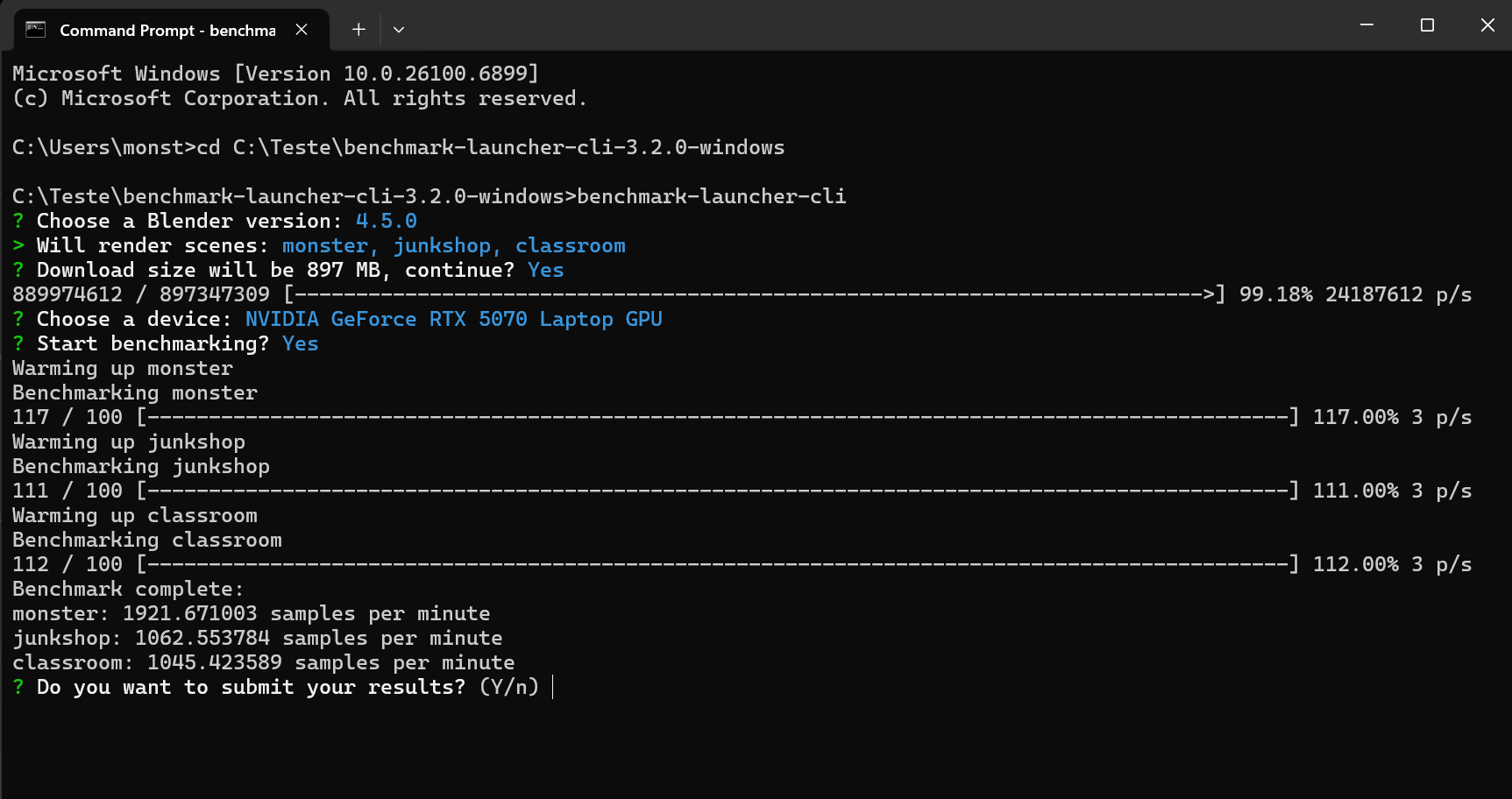Select the Command Prompt benchmark tab
Screen dimensions: 1512x799
167,30
